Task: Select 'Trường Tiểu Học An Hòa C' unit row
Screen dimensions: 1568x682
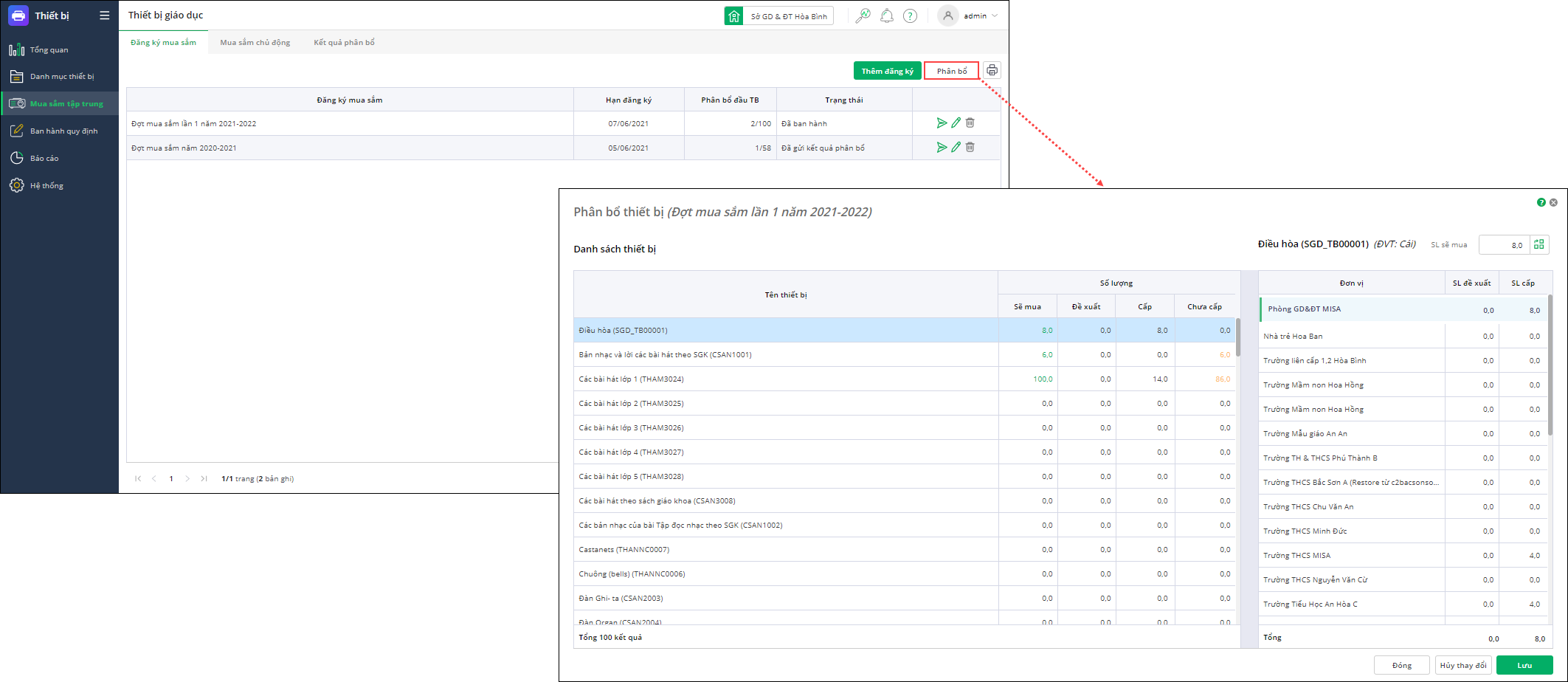Action: click(x=1403, y=604)
